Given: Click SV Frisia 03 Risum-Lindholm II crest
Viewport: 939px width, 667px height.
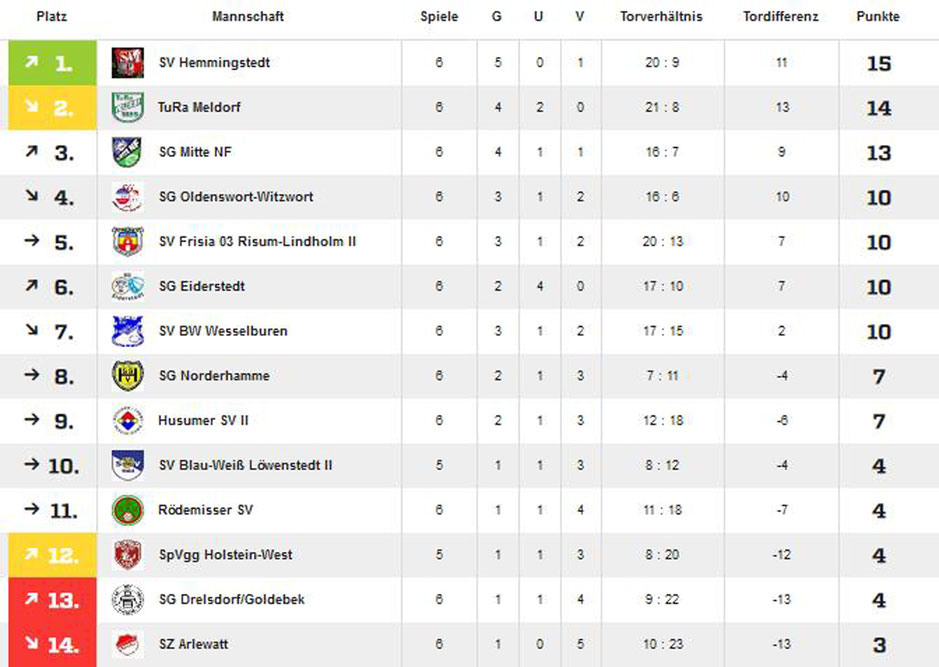Looking at the screenshot, I should click(128, 242).
